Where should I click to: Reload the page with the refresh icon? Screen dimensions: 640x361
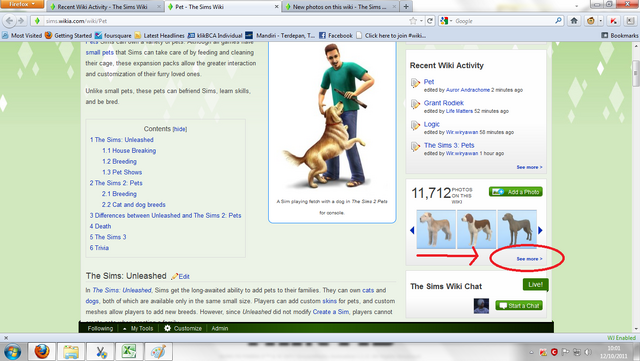pyautogui.click(x=429, y=21)
